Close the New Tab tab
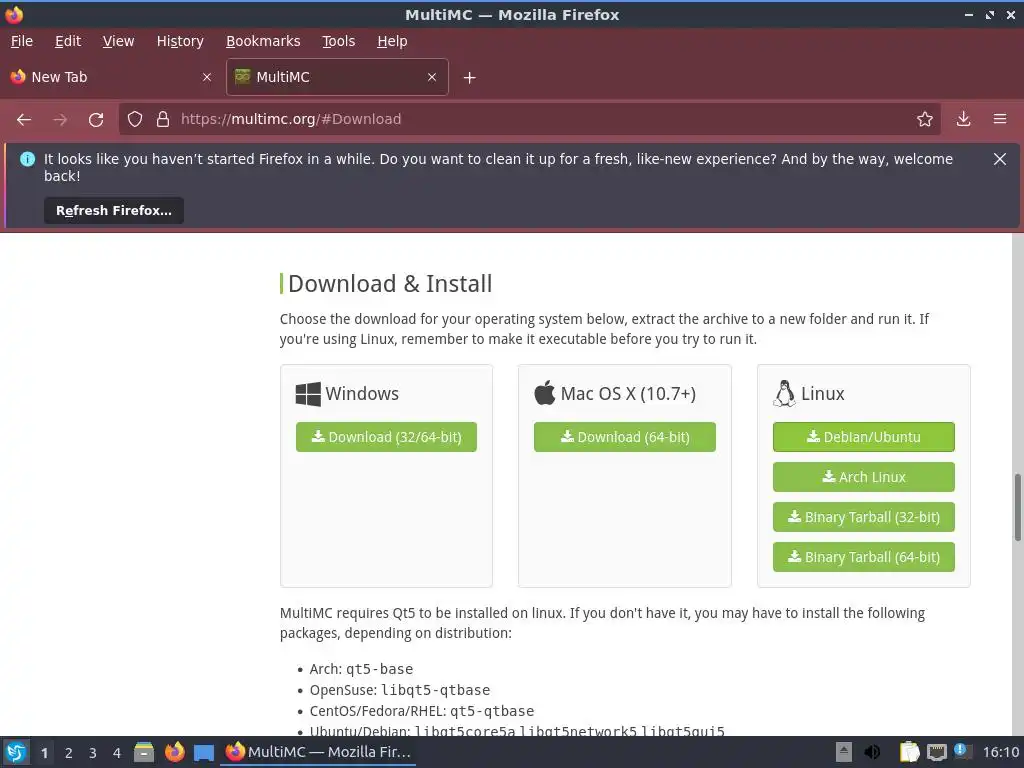1024x768 pixels. 207,77
